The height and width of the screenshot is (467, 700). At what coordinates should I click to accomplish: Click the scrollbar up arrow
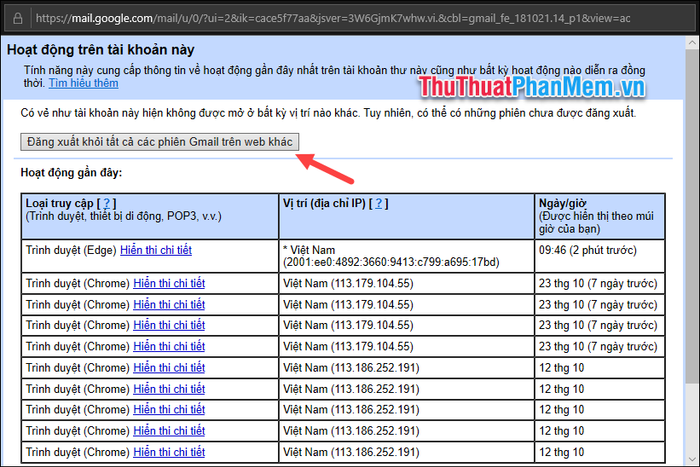(692, 43)
